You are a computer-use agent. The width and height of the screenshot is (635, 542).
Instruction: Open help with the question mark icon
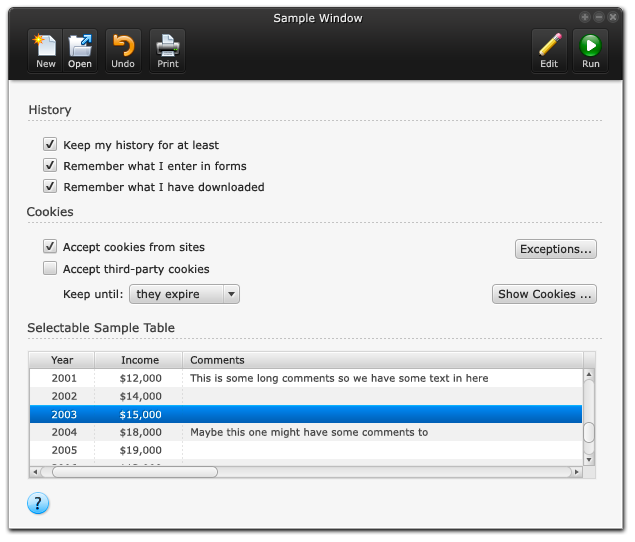click(38, 504)
